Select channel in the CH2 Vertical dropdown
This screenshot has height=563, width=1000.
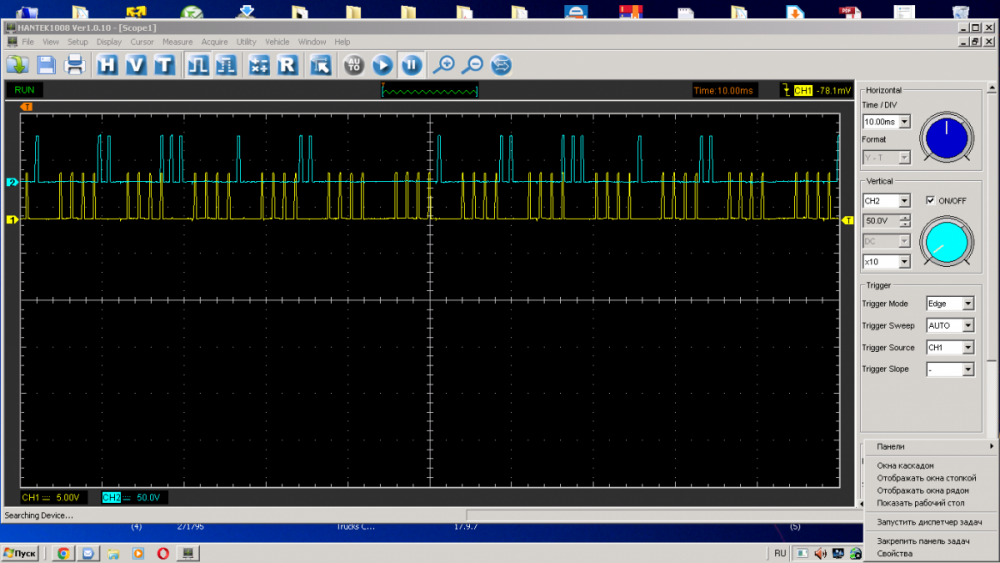[904, 201]
